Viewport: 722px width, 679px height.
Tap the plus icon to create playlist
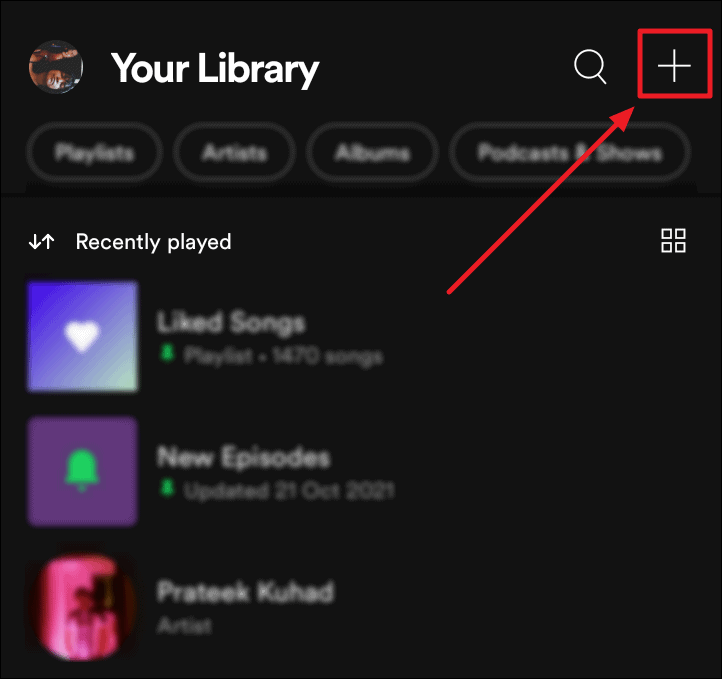pos(674,65)
